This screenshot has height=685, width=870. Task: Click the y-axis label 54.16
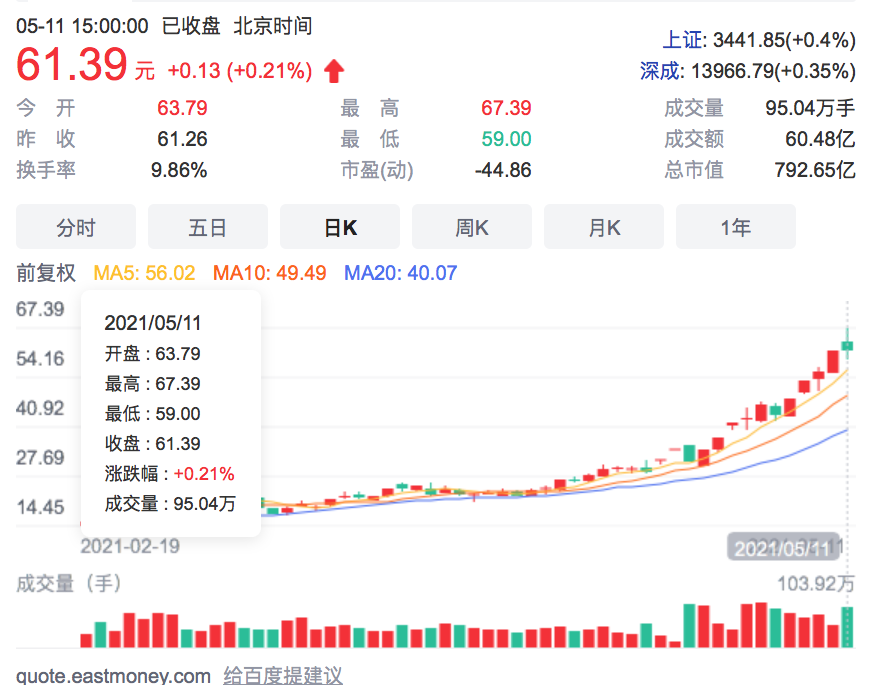[x=40, y=358]
